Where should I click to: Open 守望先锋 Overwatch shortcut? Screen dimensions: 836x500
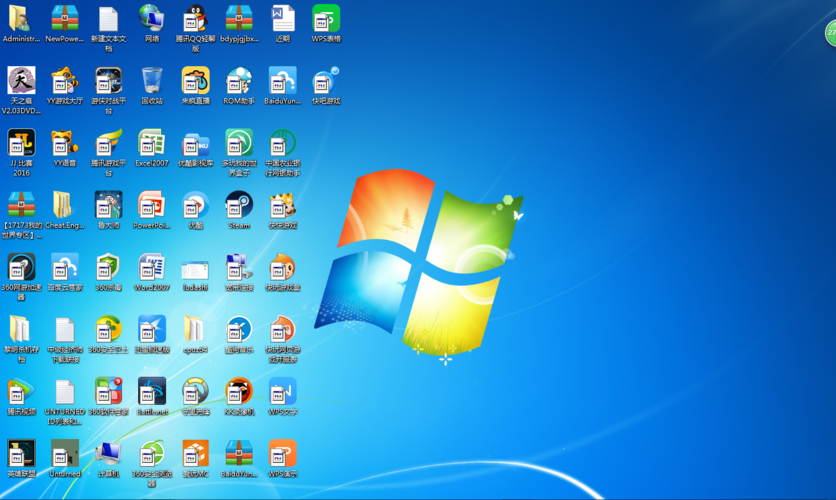(x=195, y=391)
